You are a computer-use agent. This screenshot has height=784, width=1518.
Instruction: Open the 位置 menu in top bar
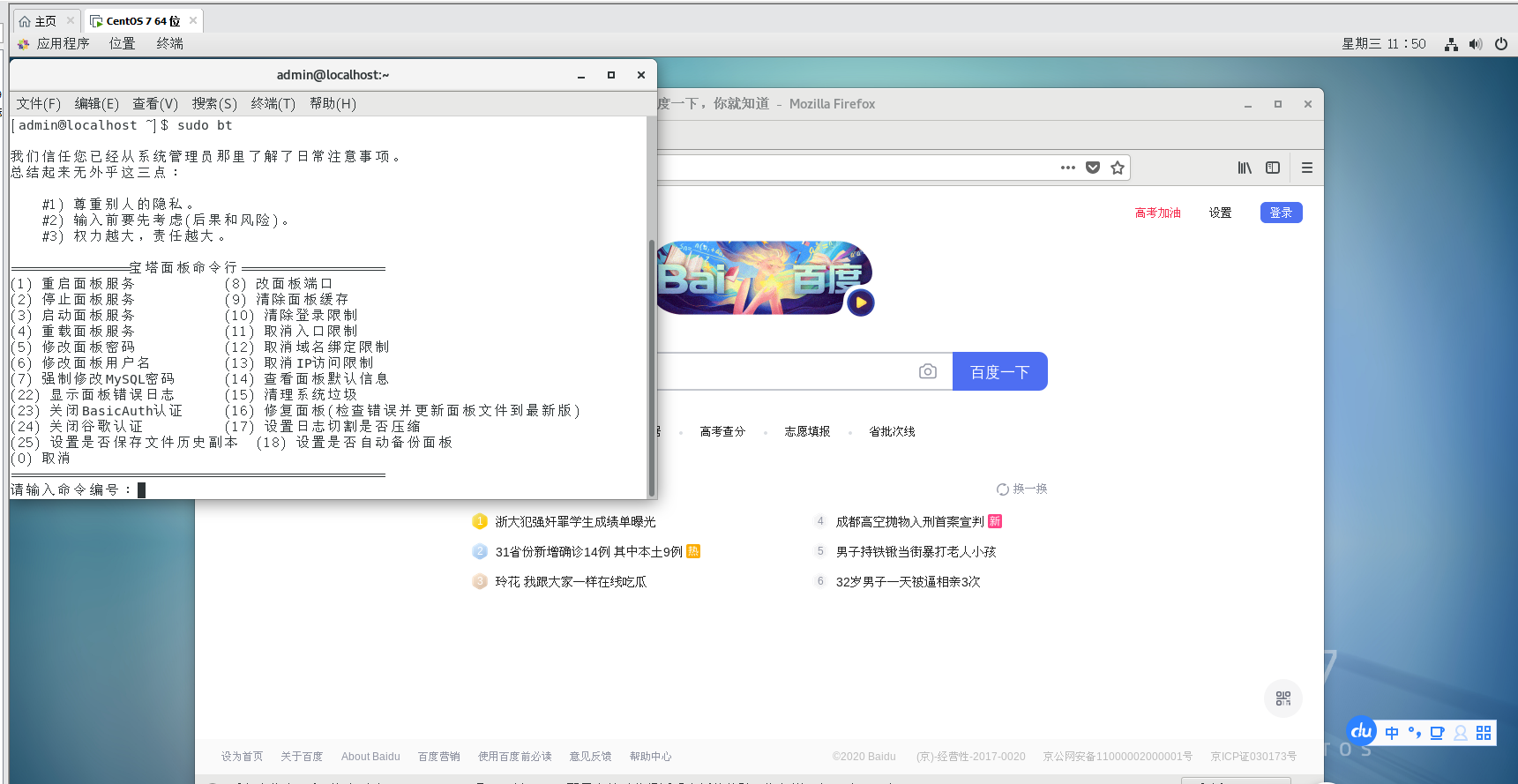[x=122, y=43]
